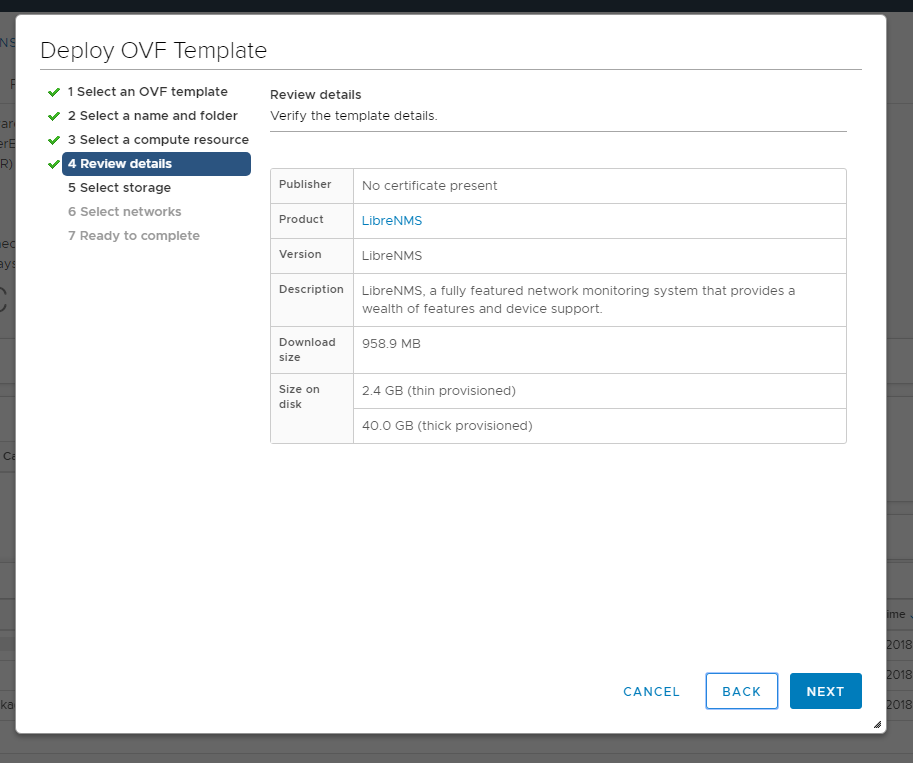The image size is (913, 763).
Task: Open step 2 'Select a name and folder'
Action: [153, 116]
